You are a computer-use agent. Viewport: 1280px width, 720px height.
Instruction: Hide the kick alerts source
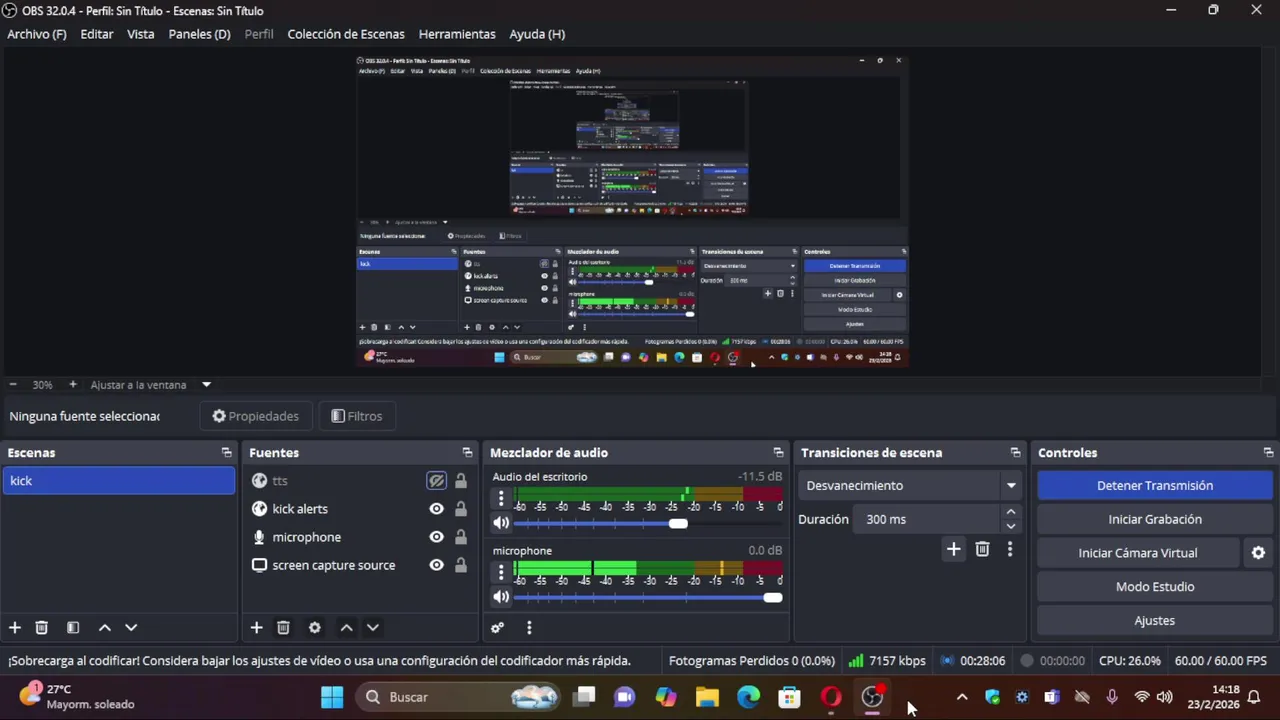coord(436,509)
